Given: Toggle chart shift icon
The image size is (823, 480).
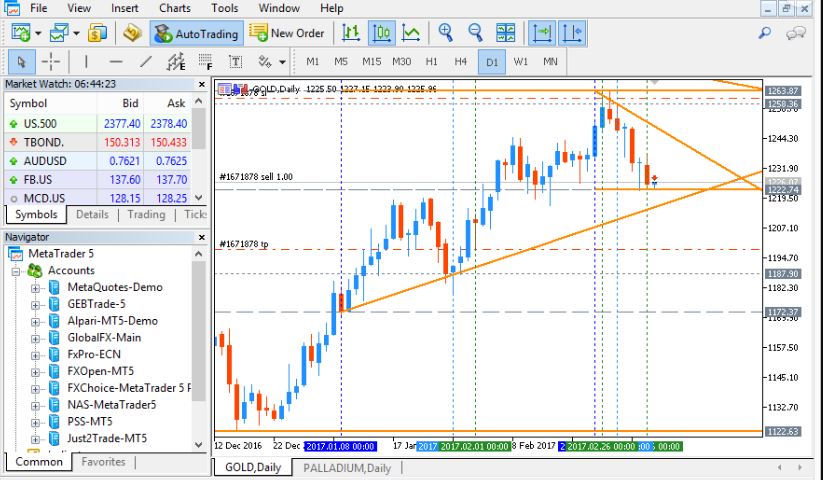Looking at the screenshot, I should pos(572,33).
